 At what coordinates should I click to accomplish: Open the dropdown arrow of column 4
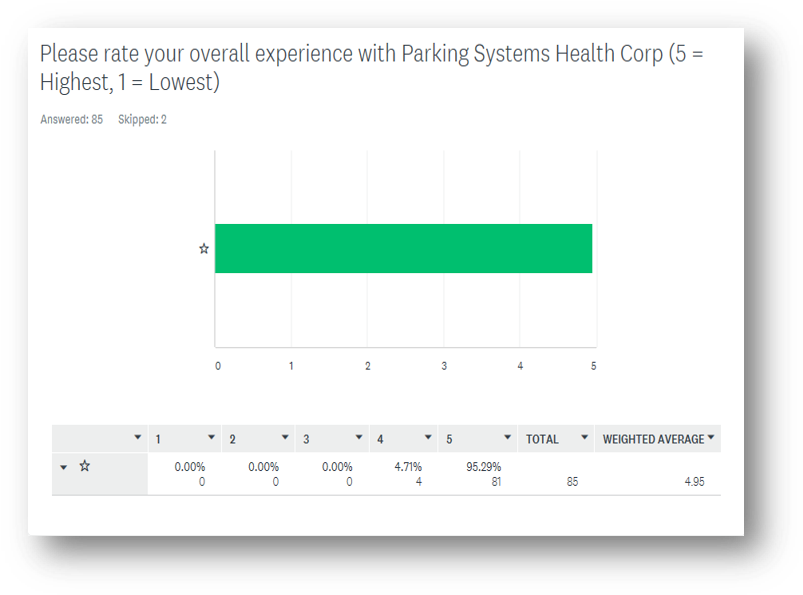428,437
